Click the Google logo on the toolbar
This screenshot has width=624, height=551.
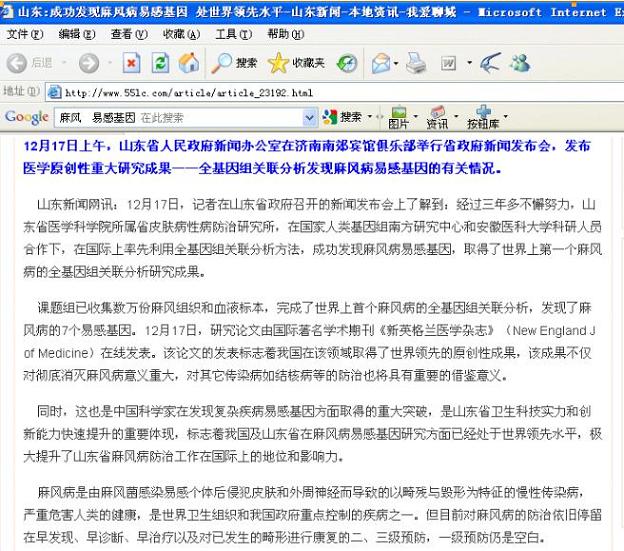click(x=27, y=117)
